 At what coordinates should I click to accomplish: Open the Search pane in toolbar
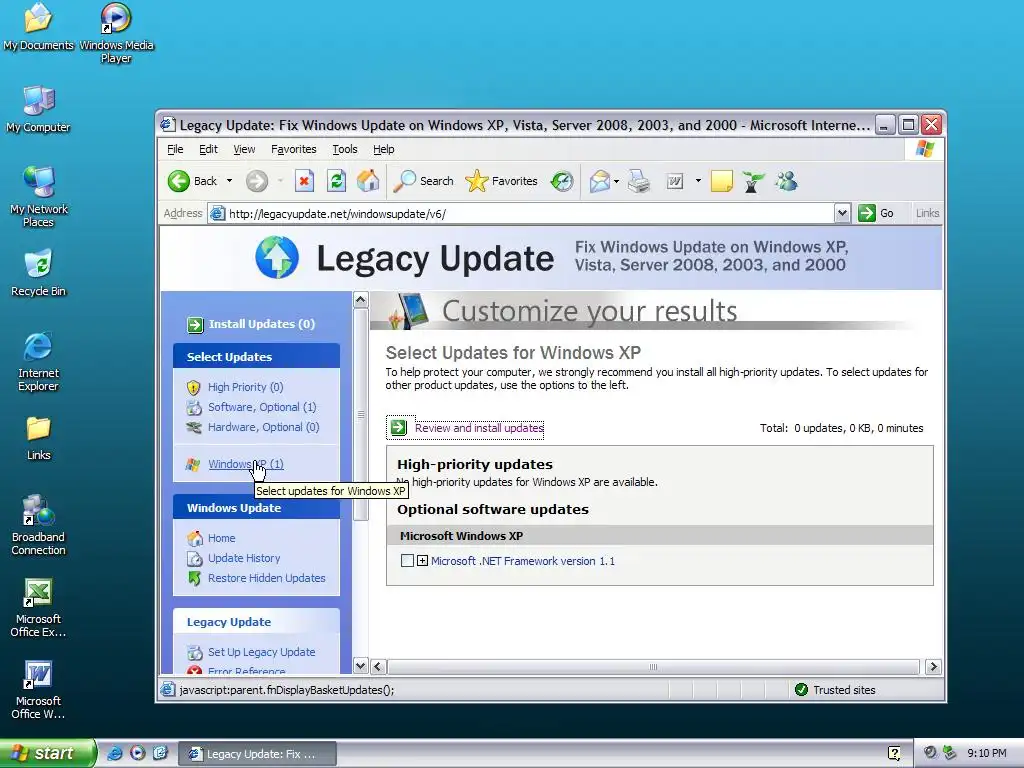click(424, 181)
